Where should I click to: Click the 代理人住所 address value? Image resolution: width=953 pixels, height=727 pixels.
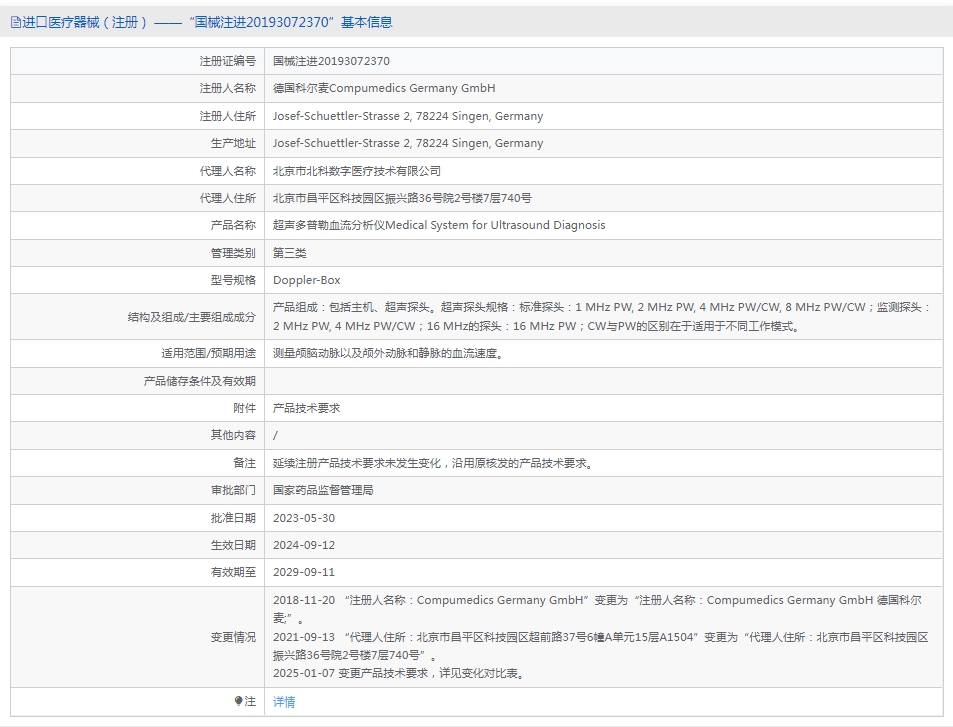402,198
